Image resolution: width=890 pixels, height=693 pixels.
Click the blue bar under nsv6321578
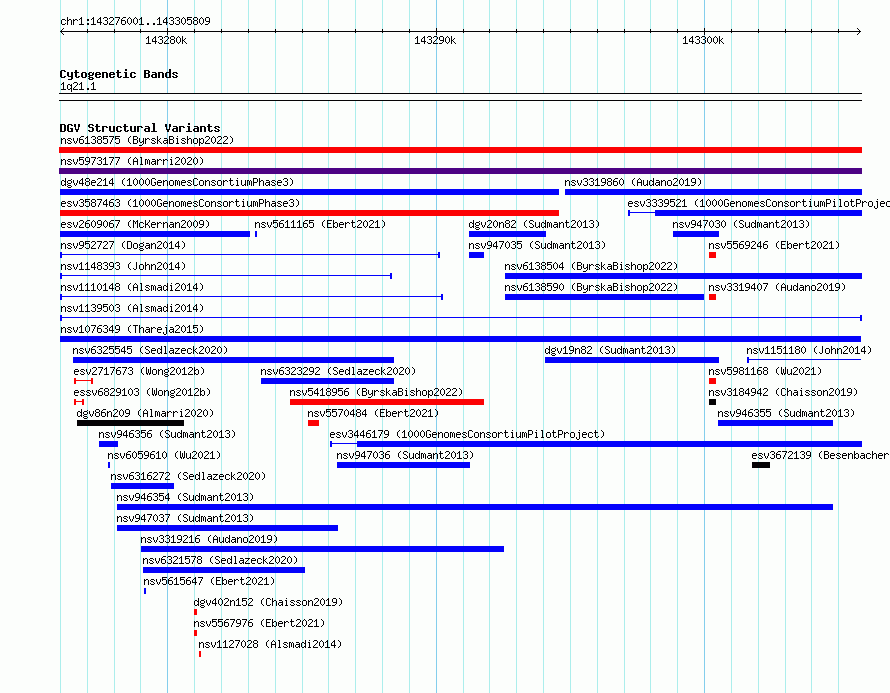pyautogui.click(x=224, y=570)
